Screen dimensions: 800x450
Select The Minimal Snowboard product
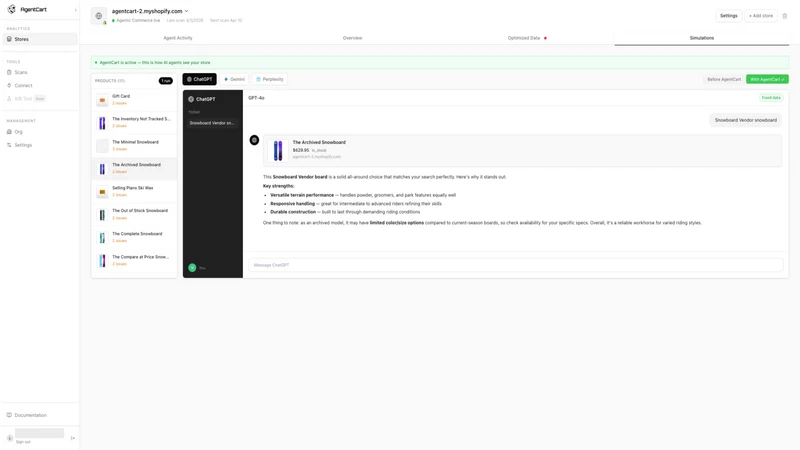(x=134, y=145)
